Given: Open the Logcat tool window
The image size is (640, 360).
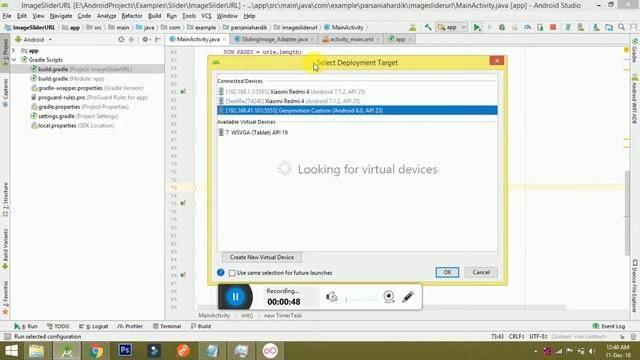Looking at the screenshot, I should point(94,326).
